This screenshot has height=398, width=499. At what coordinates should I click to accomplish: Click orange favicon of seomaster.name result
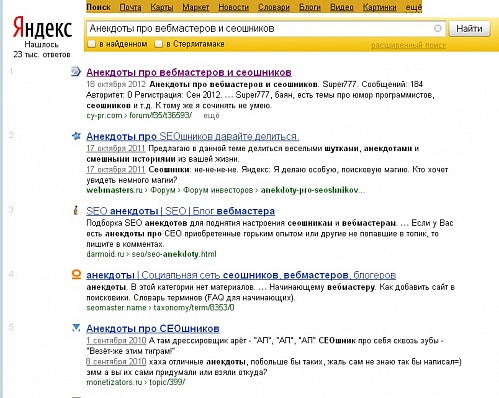point(76,274)
